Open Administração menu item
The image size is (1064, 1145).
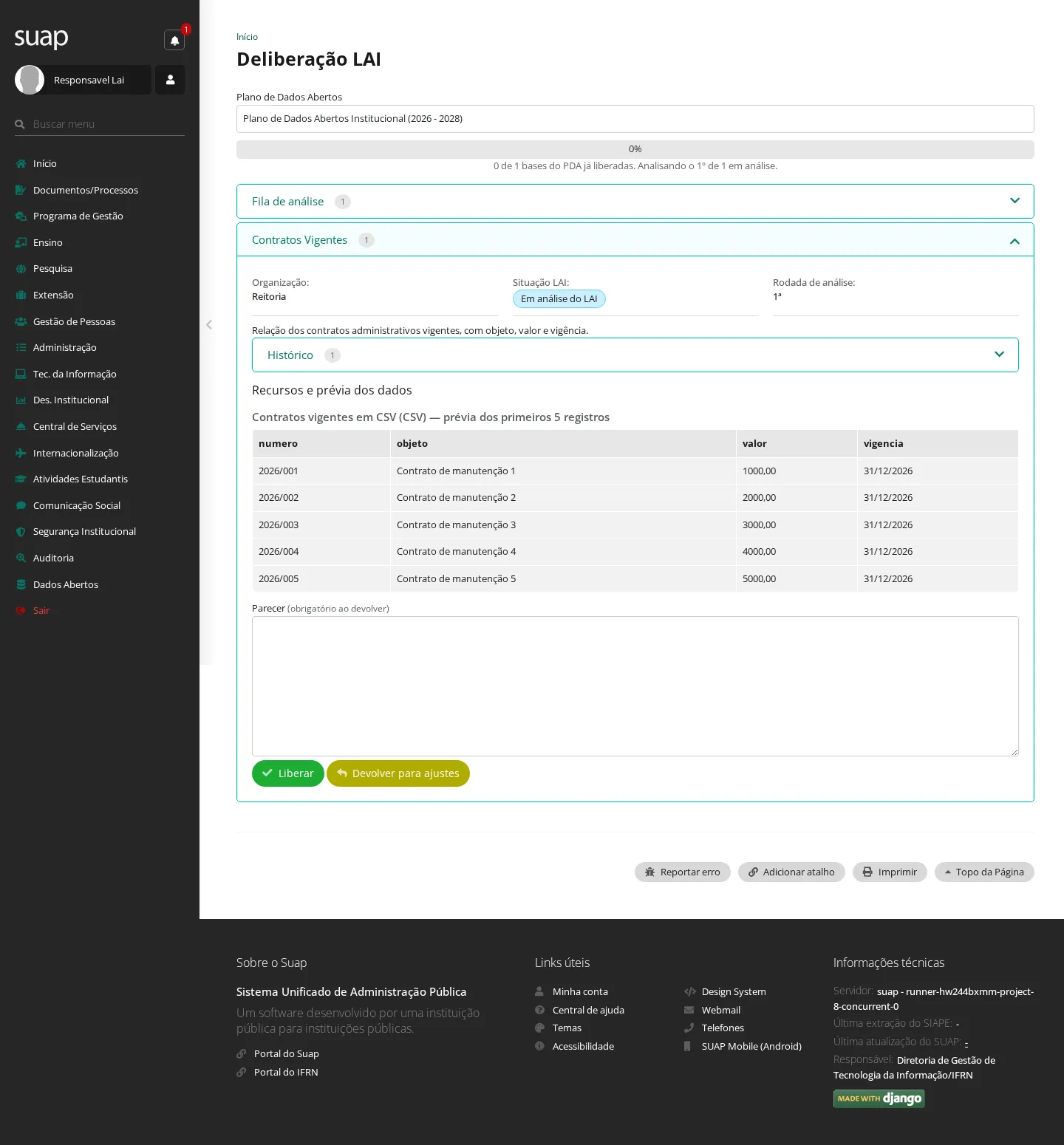[x=64, y=347]
